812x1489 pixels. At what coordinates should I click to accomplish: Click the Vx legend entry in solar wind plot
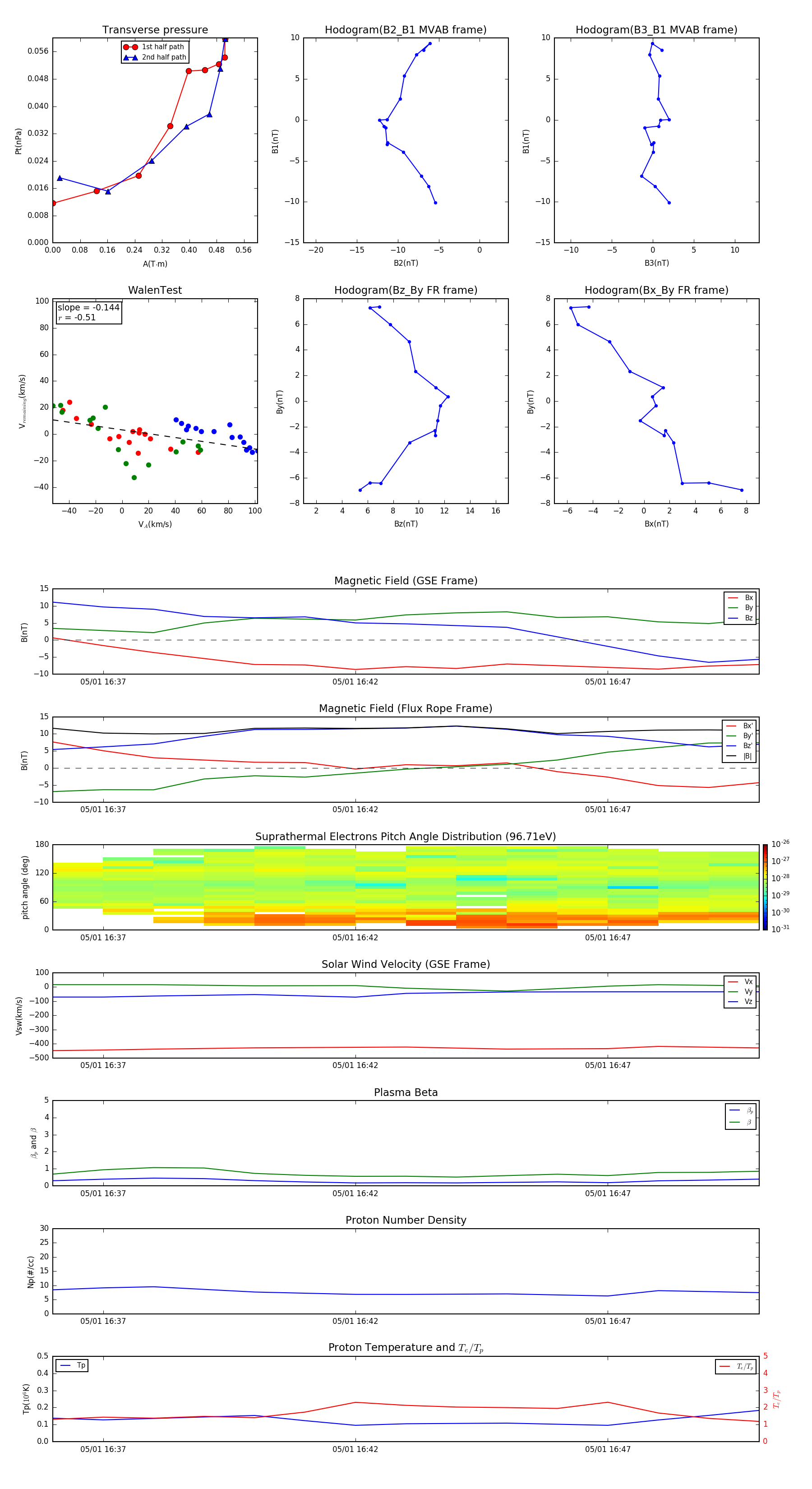point(740,981)
